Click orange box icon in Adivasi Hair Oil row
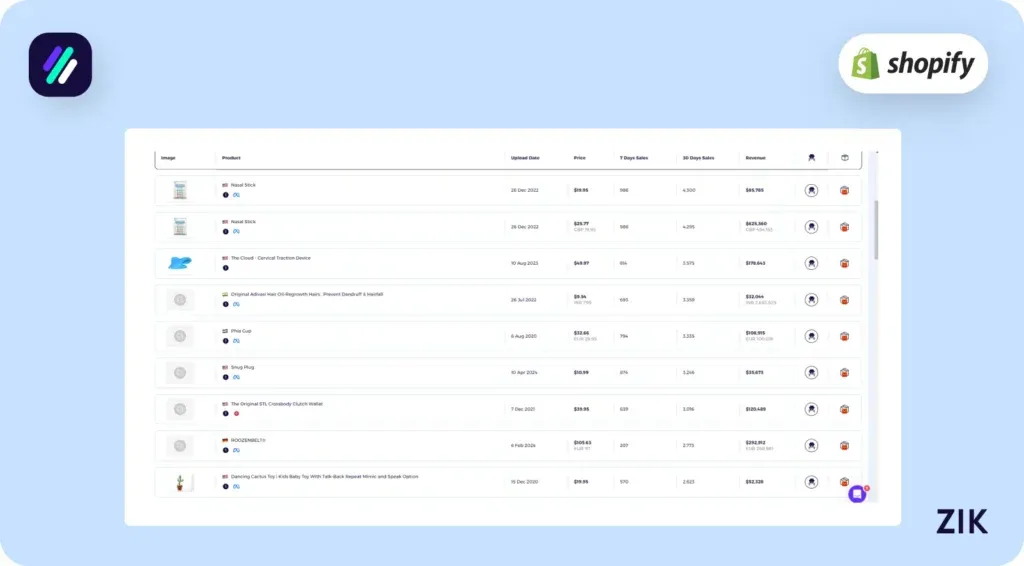Viewport: 1024px width, 566px height. coord(844,300)
